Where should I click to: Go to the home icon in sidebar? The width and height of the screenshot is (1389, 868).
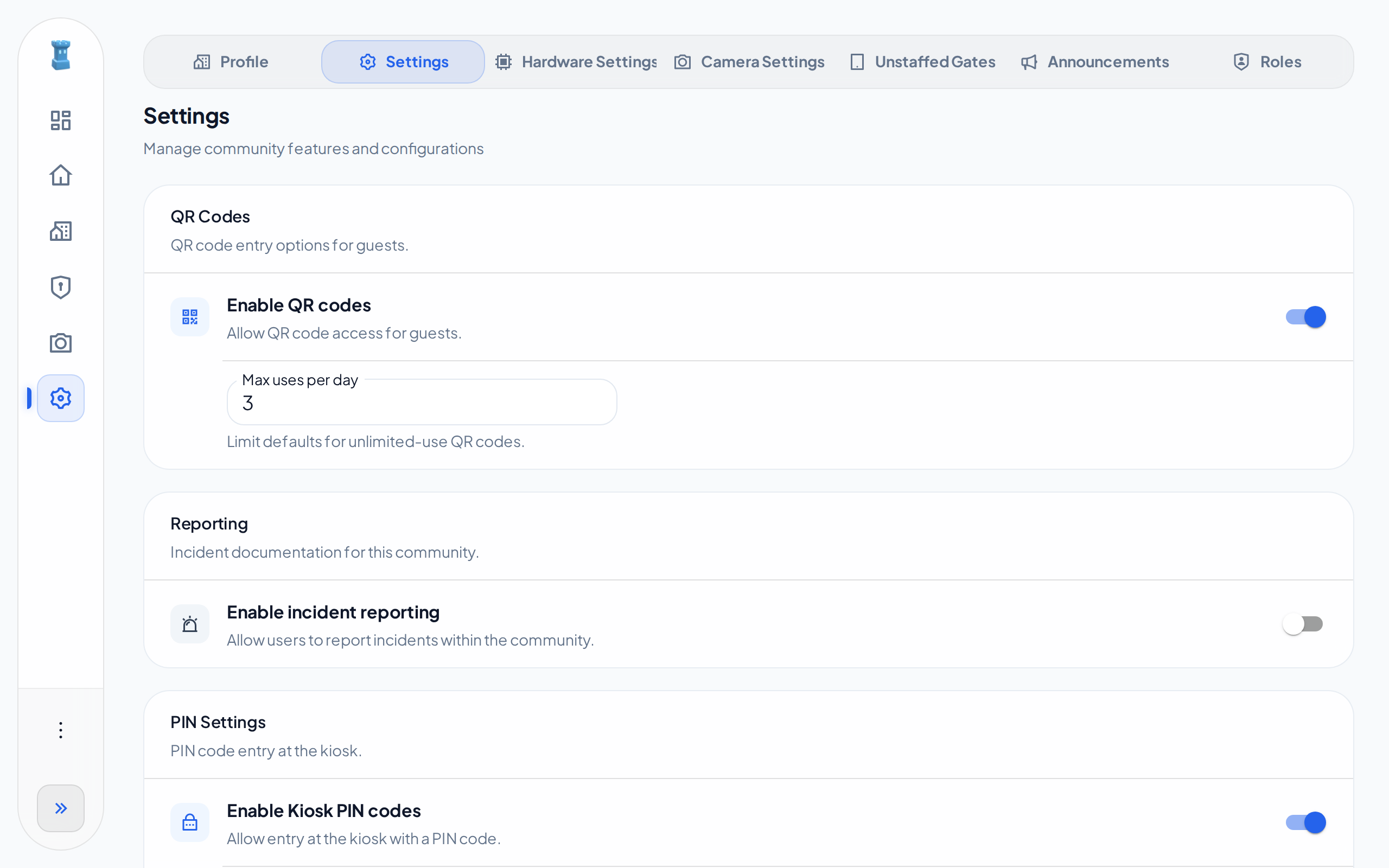point(61,175)
